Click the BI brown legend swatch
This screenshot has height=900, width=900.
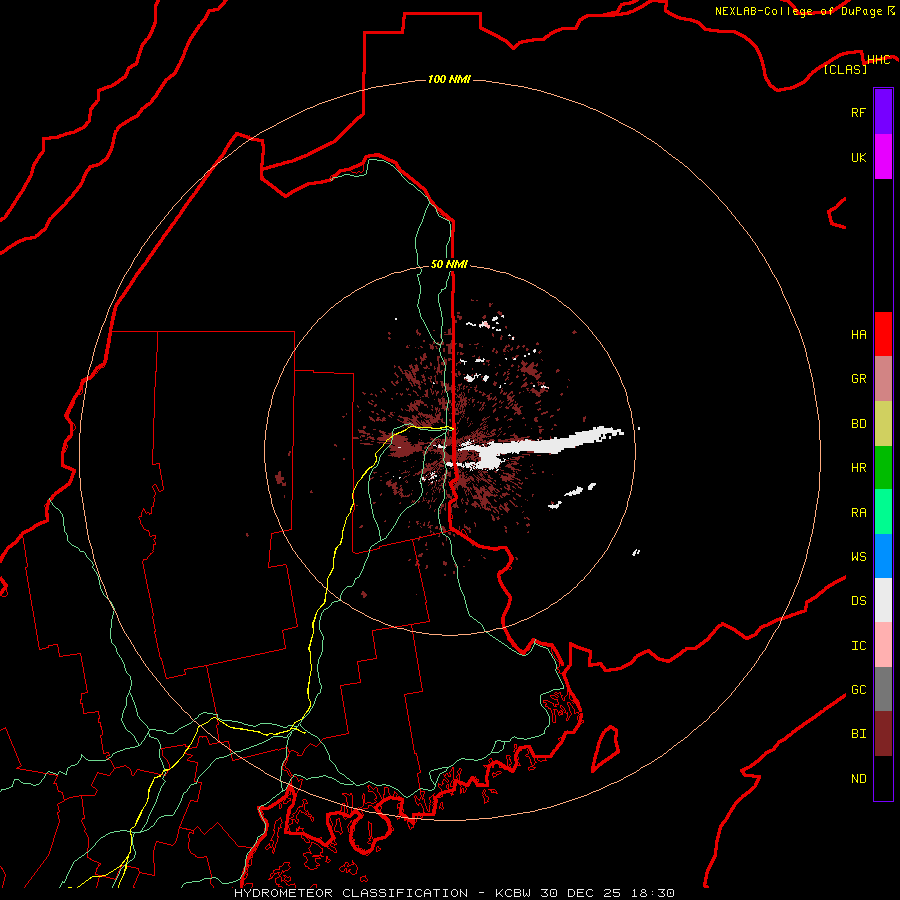(x=883, y=734)
